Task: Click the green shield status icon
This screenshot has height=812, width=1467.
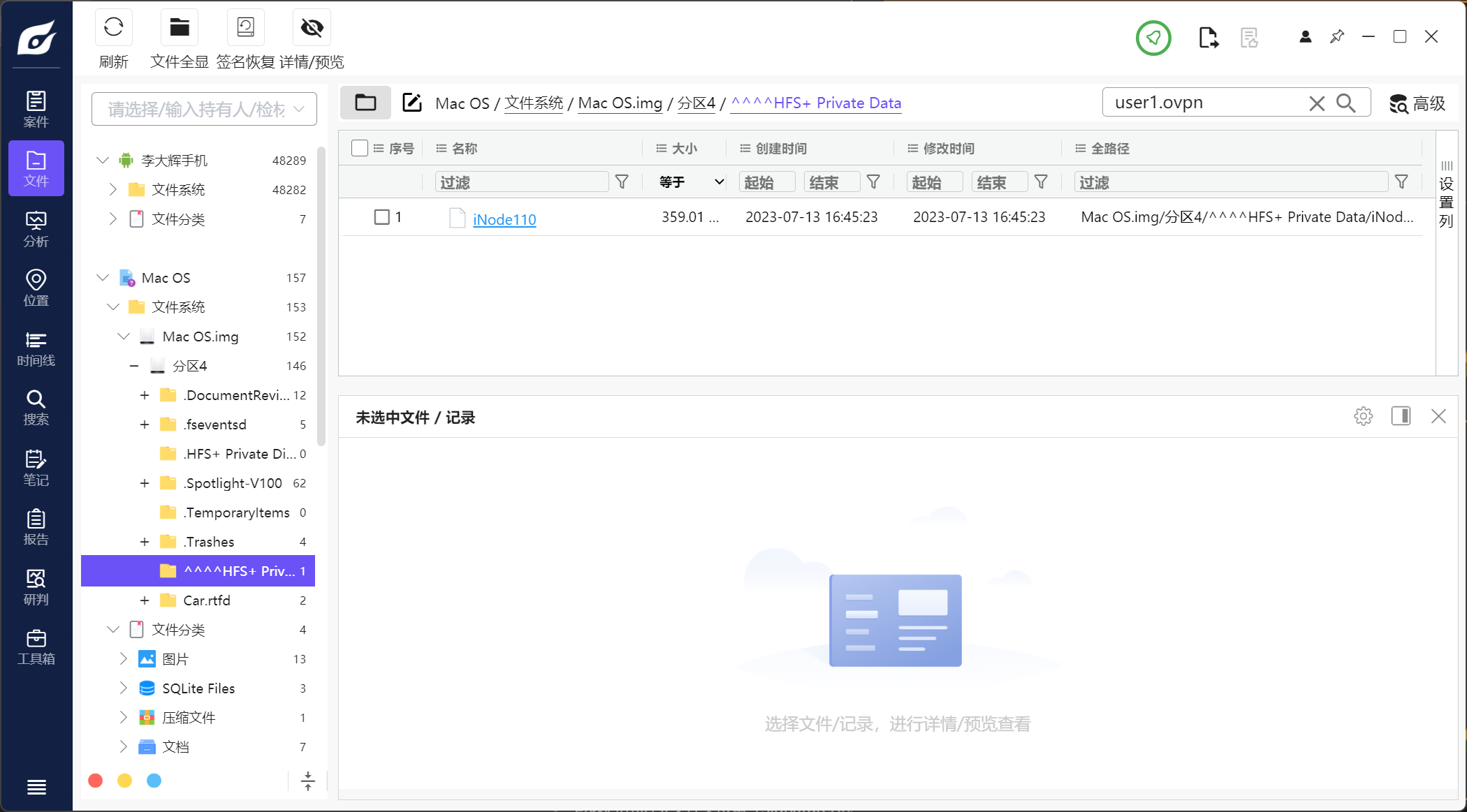Action: pyautogui.click(x=1153, y=38)
